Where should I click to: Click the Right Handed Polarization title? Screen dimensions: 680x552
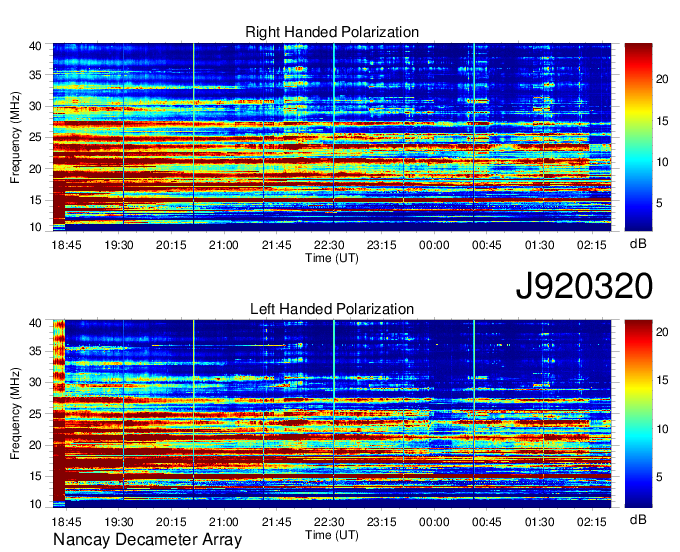(332, 32)
